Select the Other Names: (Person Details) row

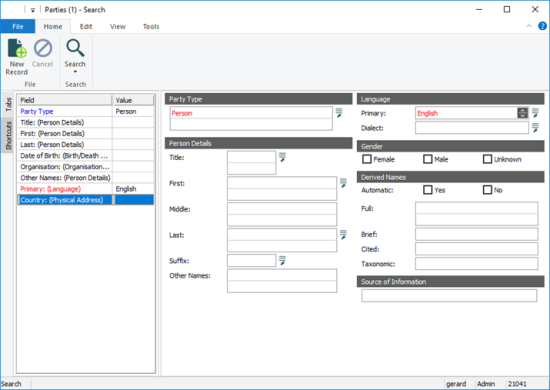click(86, 178)
